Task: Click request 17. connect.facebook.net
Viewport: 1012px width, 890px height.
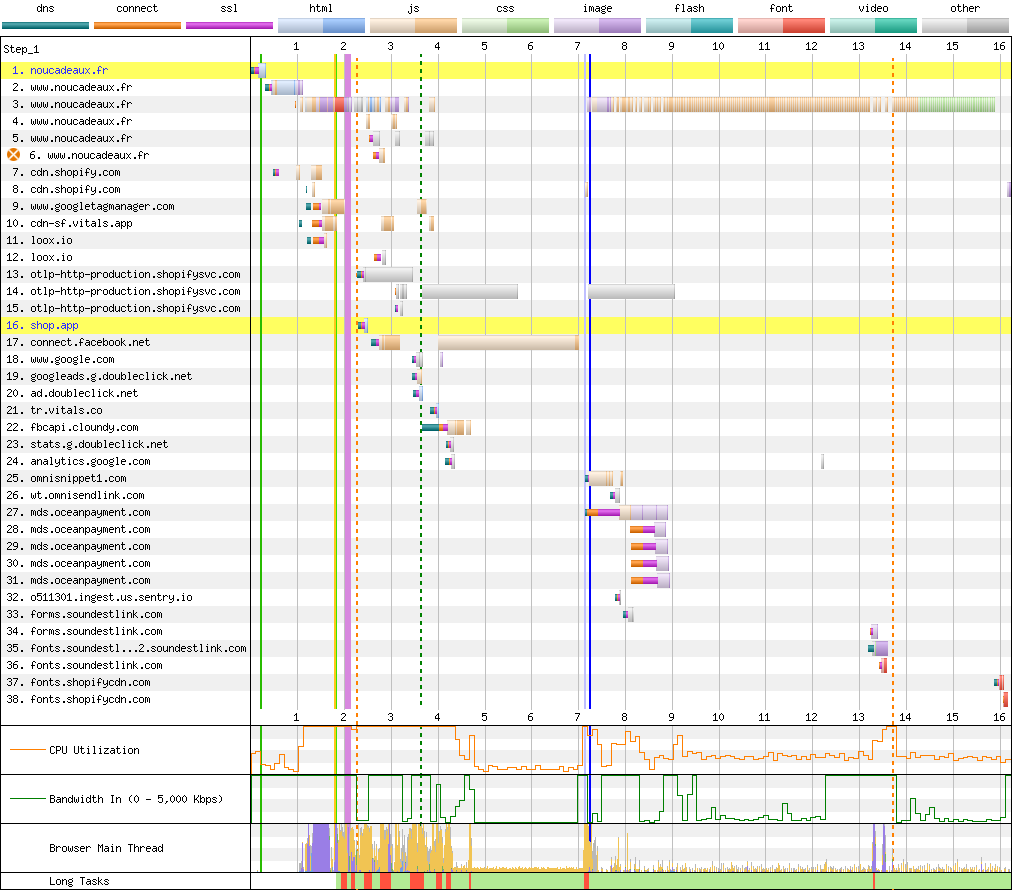Action: click(x=78, y=342)
